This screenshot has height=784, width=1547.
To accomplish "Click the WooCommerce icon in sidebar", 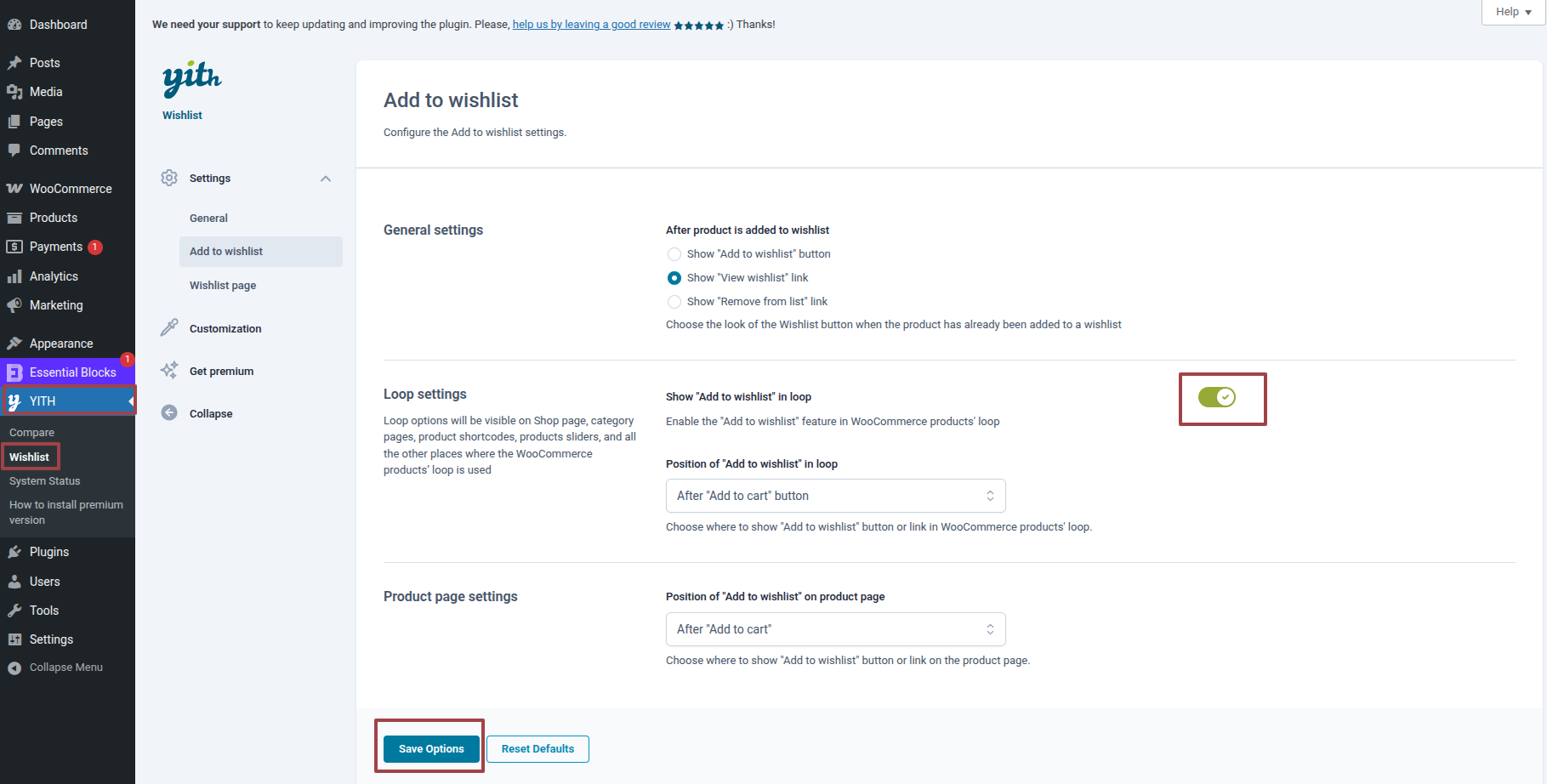I will coord(14,189).
